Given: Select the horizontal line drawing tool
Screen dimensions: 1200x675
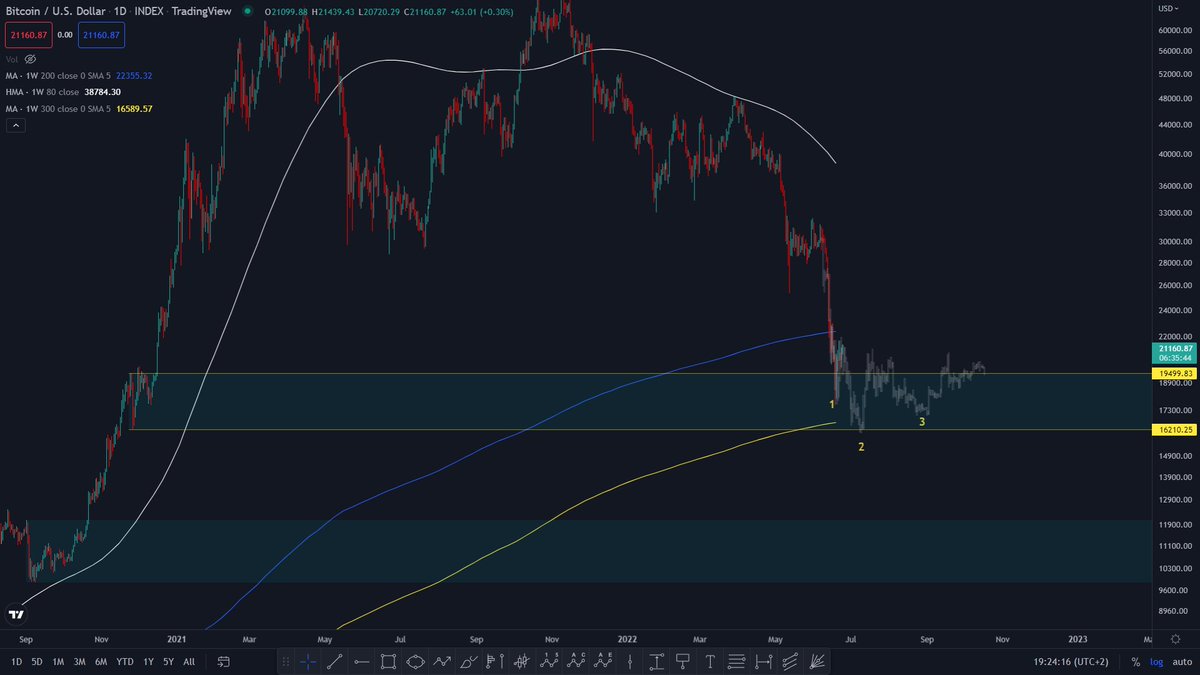Looking at the screenshot, I should (x=361, y=661).
